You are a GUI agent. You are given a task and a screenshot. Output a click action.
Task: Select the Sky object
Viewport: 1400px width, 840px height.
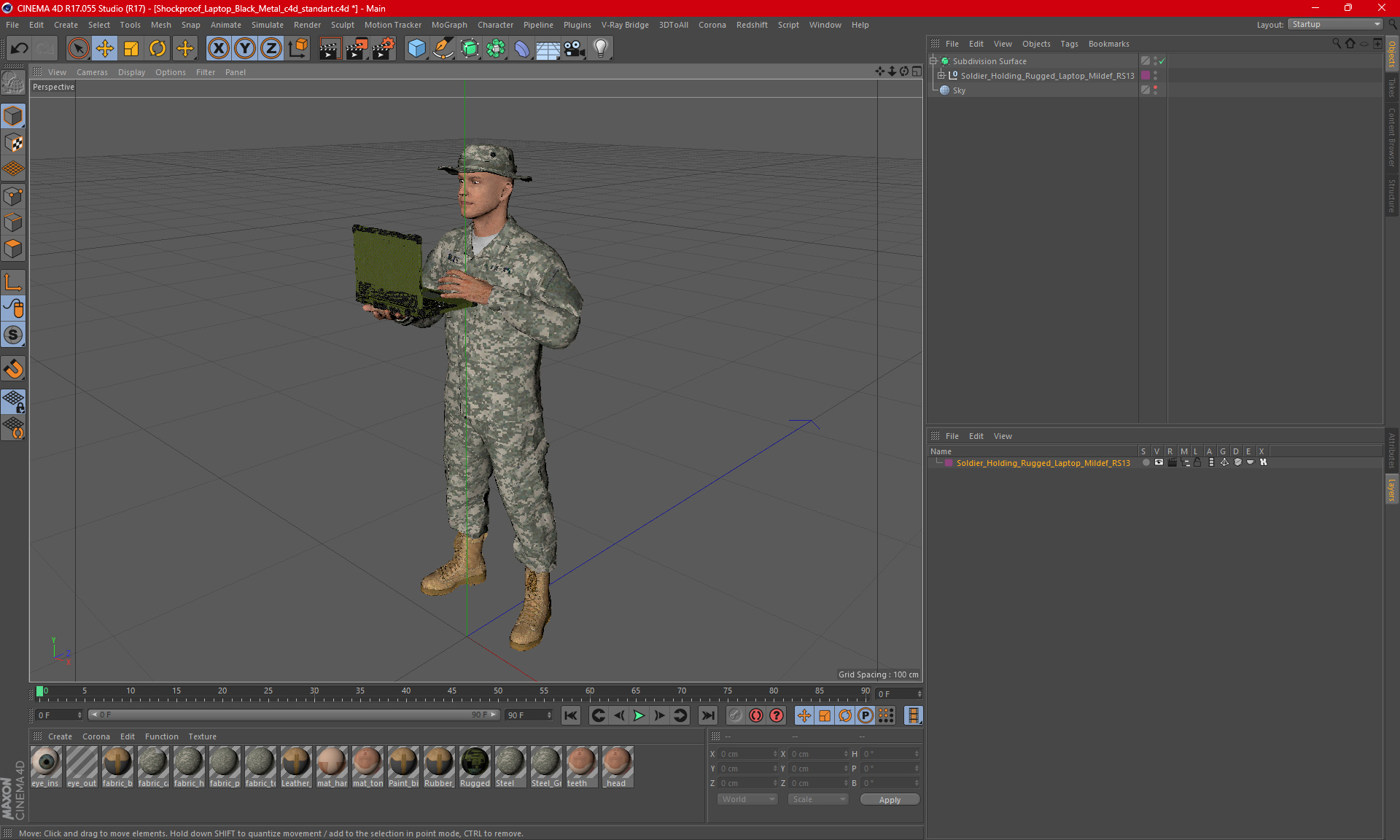[x=959, y=90]
